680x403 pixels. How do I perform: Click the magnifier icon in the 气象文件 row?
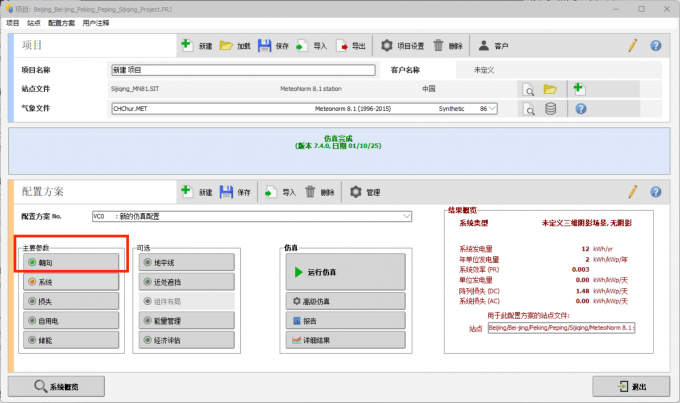(529, 109)
